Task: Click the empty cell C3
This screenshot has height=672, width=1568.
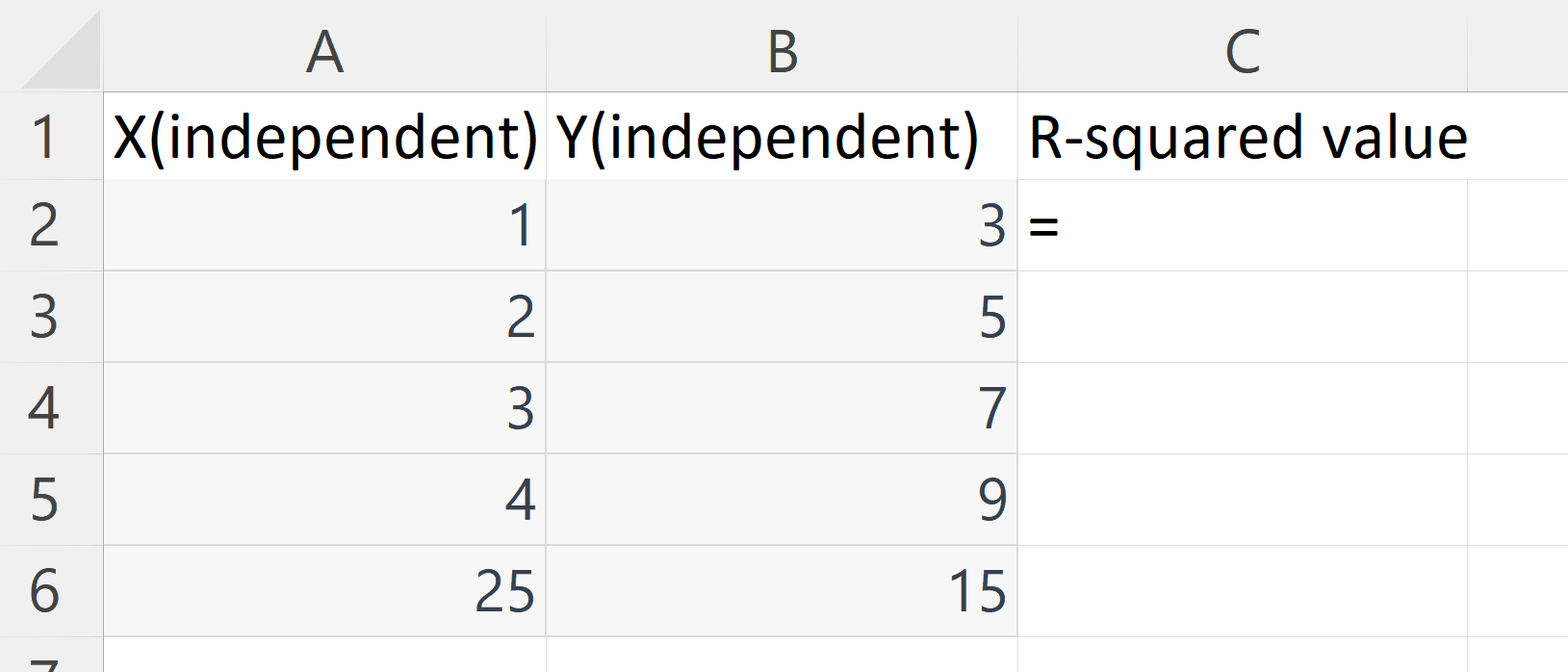Action: click(x=1242, y=318)
